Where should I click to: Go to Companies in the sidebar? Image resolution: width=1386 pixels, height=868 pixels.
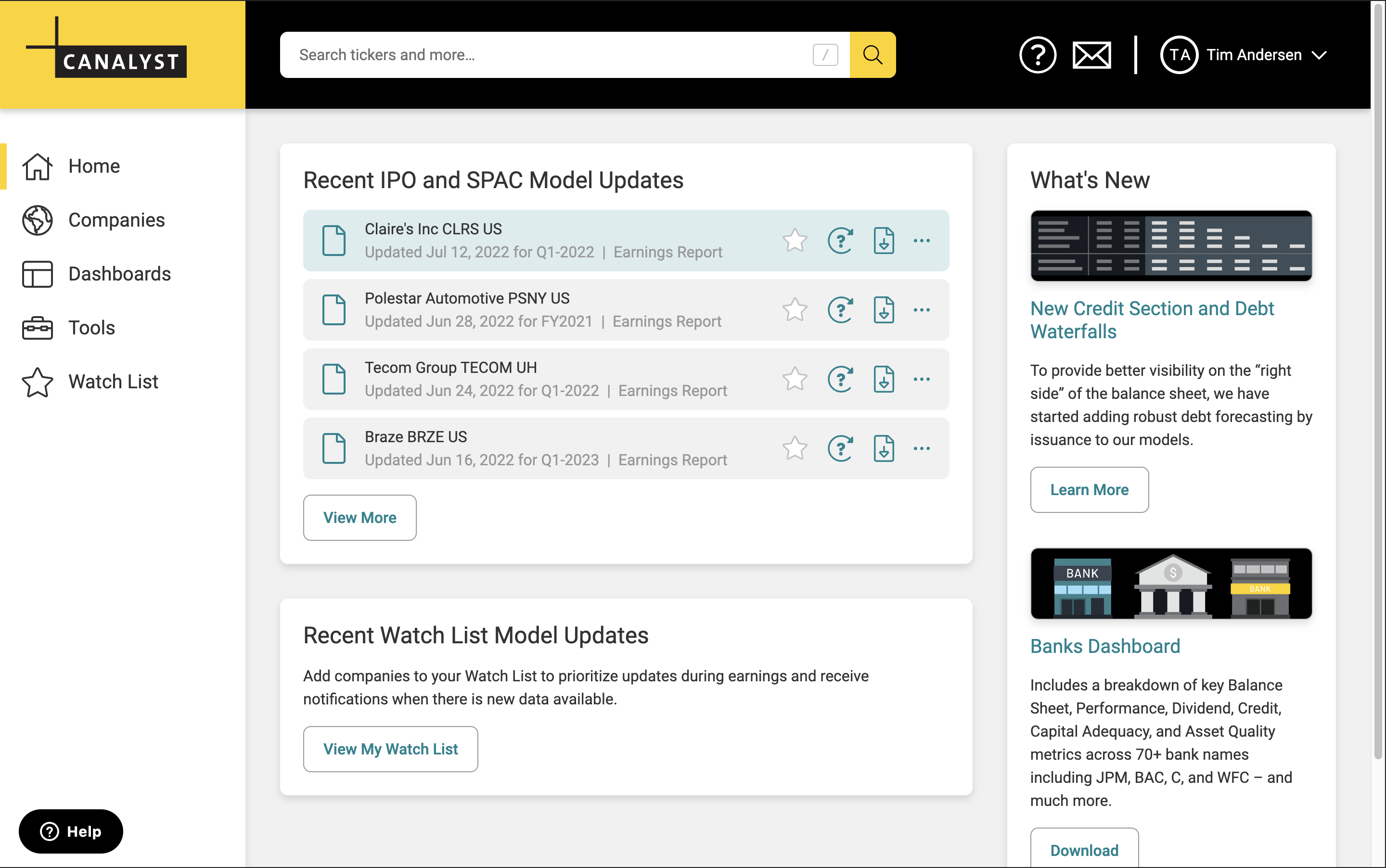pos(115,220)
